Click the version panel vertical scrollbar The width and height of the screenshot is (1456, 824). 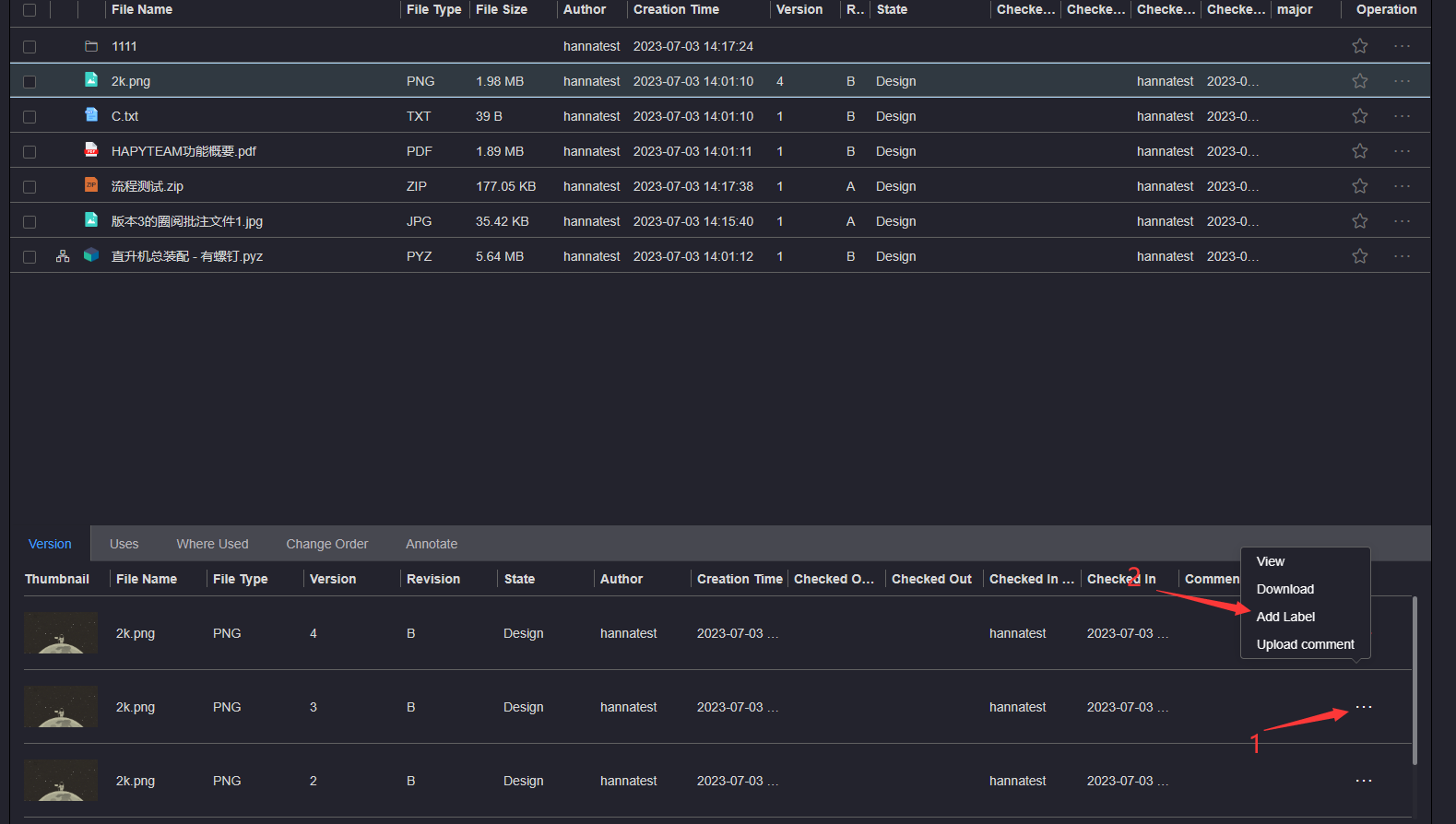pyautogui.click(x=1415, y=680)
